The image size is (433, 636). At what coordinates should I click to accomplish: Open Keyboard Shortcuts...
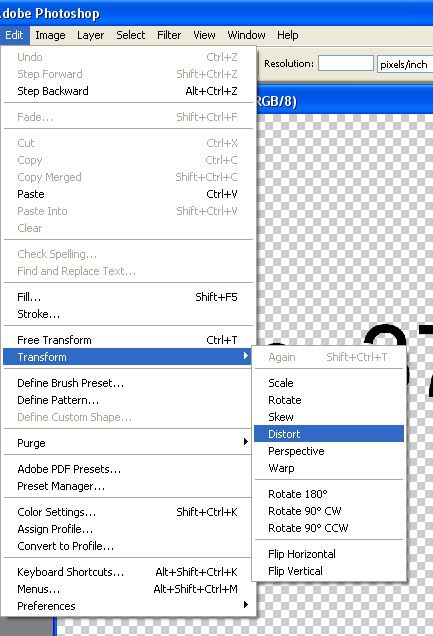pos(129,572)
